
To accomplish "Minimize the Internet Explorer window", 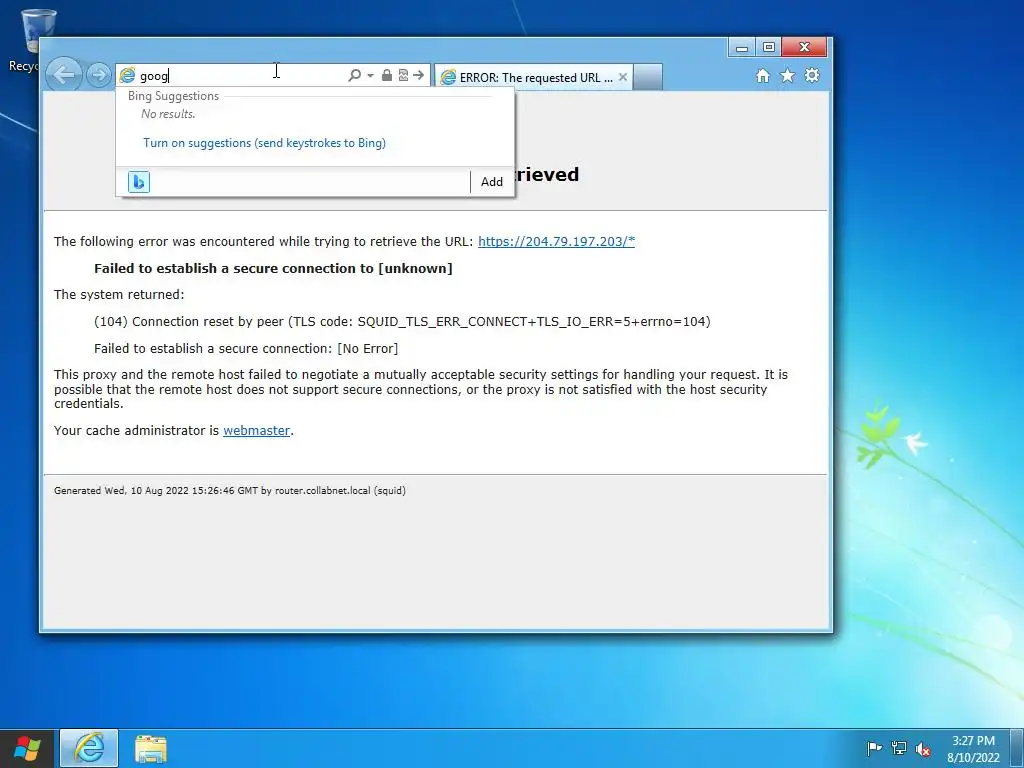I will pyautogui.click(x=742, y=48).
